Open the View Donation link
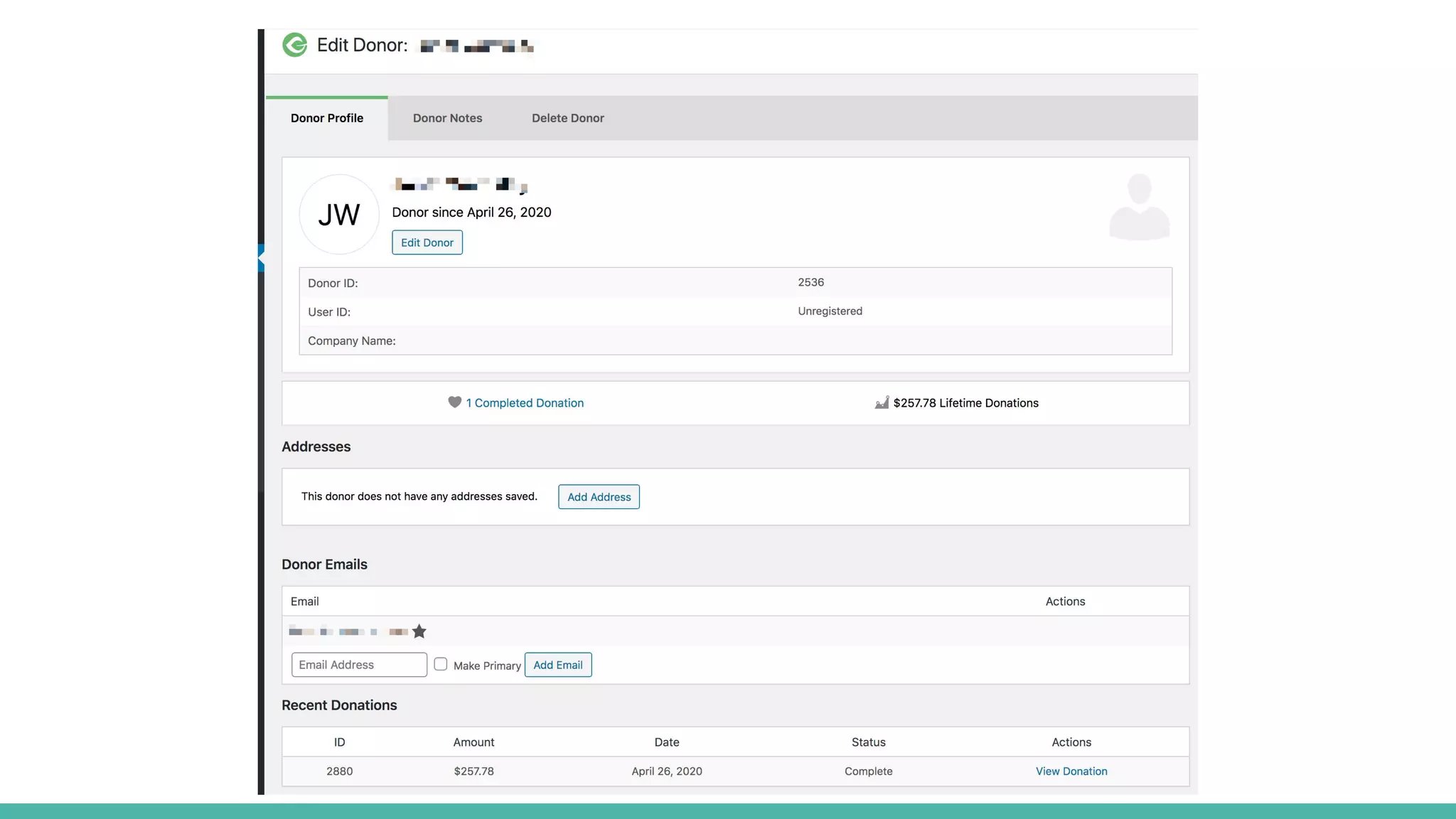The width and height of the screenshot is (1456, 819). coord(1071,771)
